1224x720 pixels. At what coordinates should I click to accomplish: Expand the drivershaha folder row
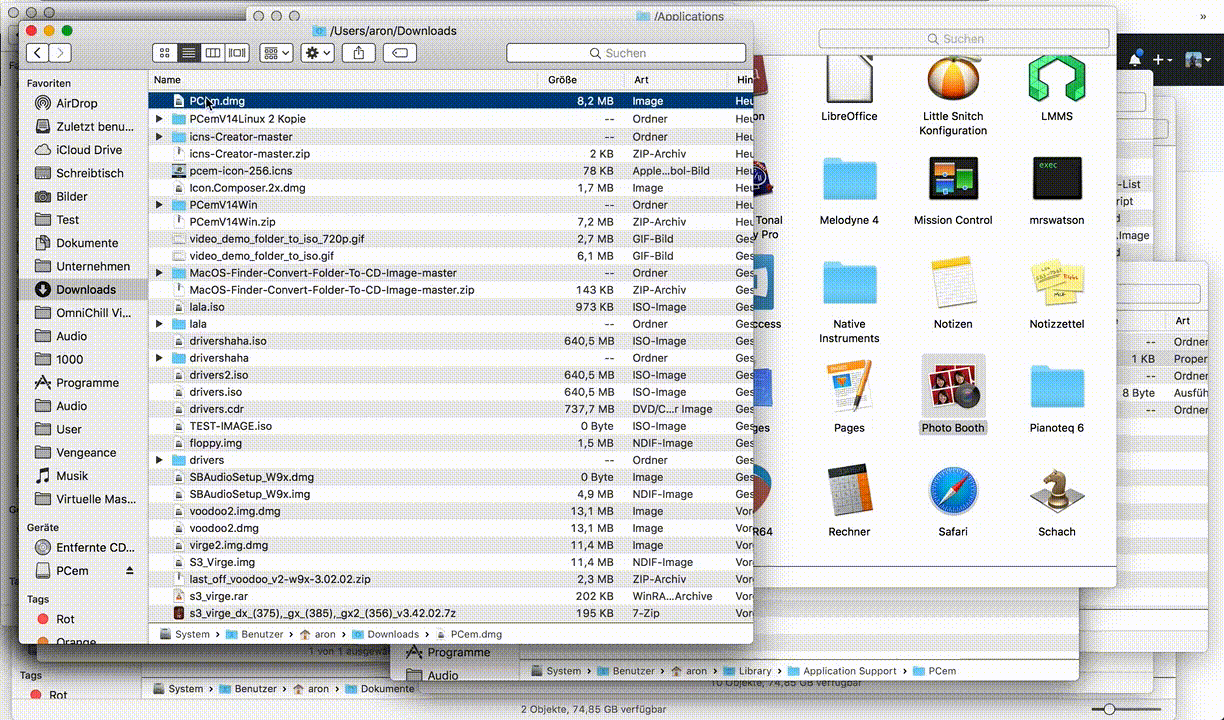point(159,358)
